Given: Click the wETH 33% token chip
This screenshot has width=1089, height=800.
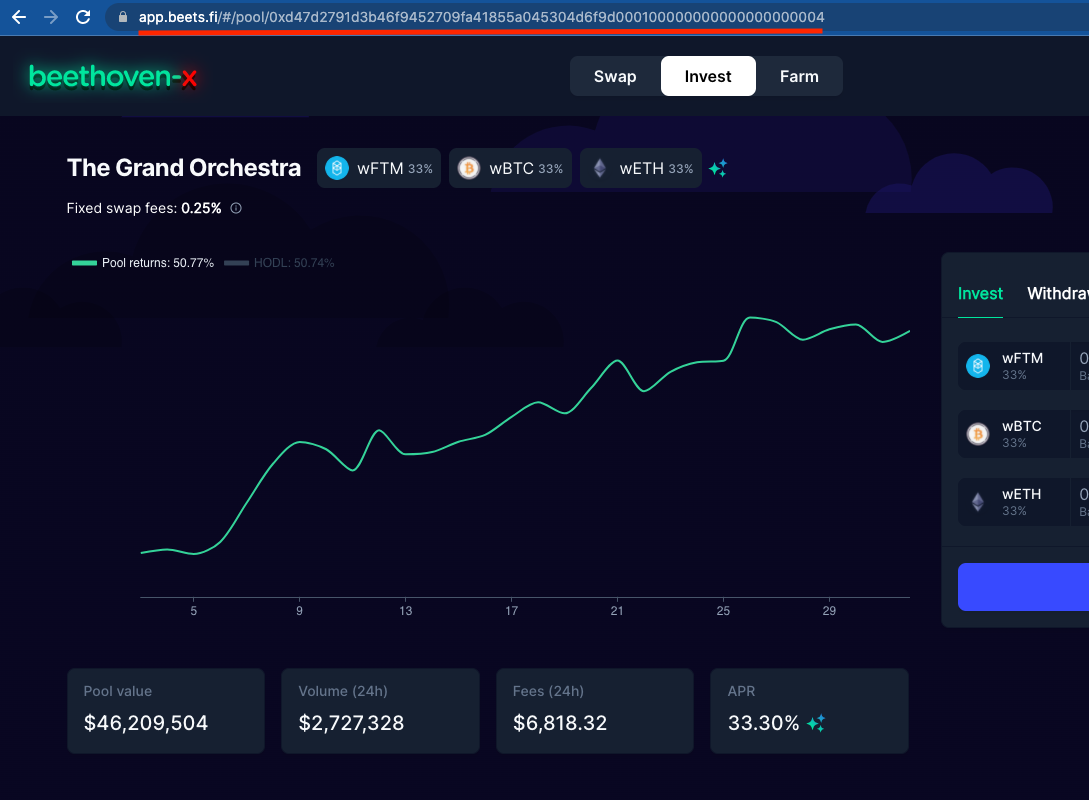Looking at the screenshot, I should click(641, 168).
